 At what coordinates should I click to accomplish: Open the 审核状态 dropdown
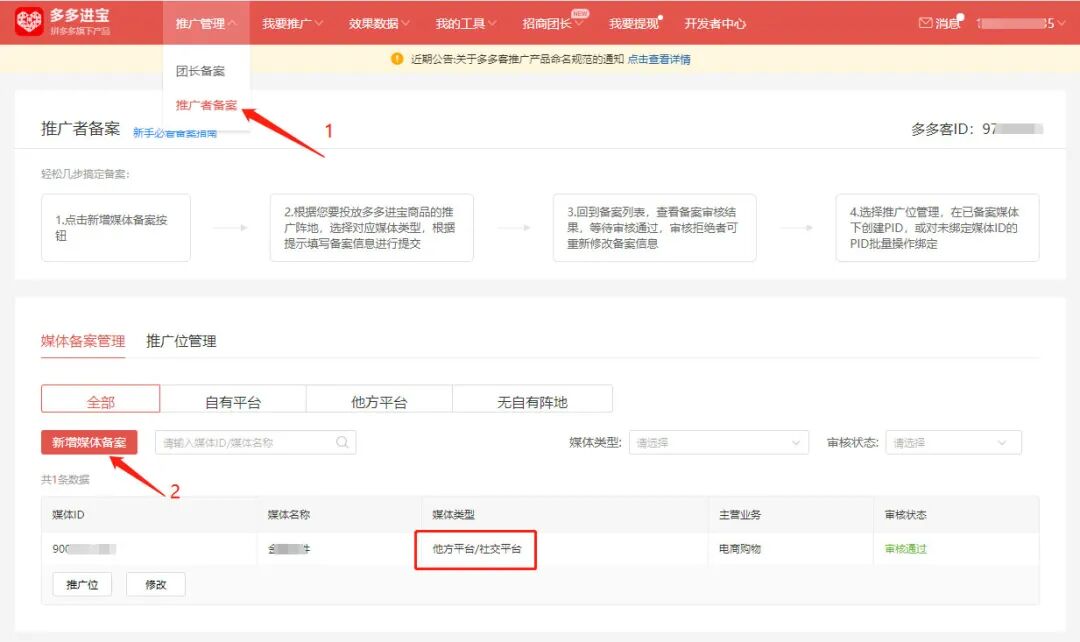coord(952,441)
